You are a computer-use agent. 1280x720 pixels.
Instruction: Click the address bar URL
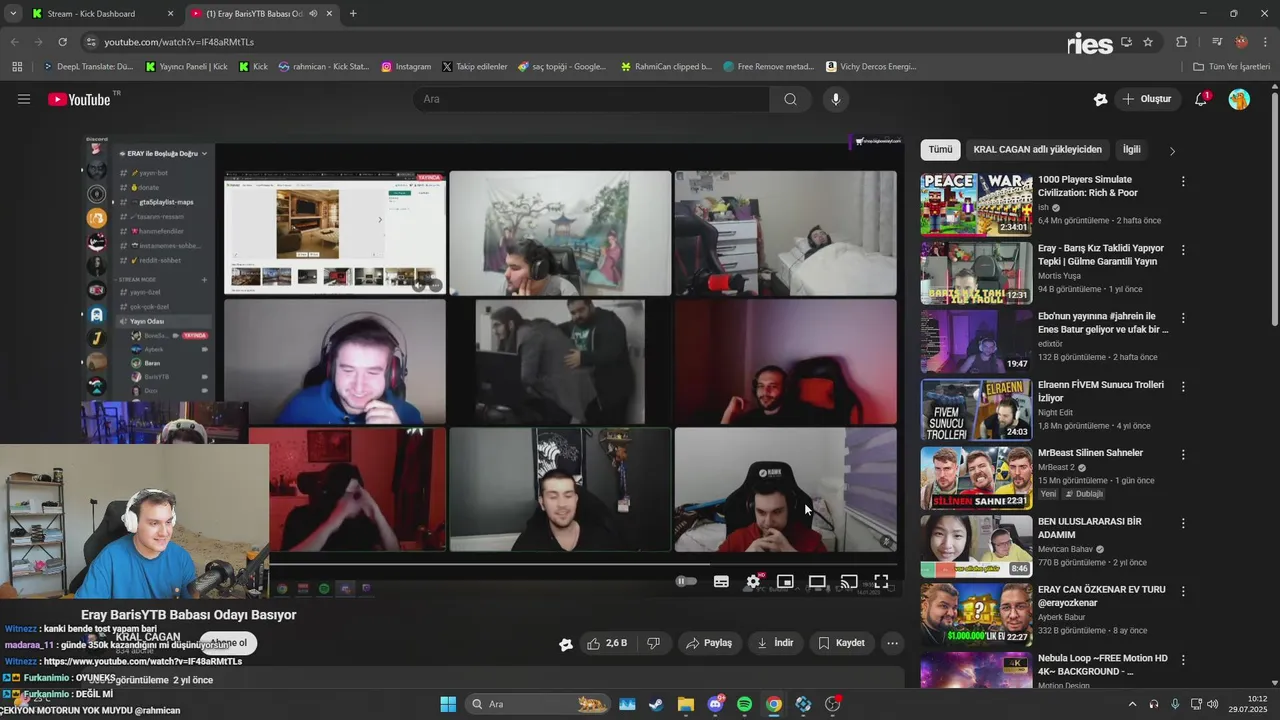[x=179, y=42]
